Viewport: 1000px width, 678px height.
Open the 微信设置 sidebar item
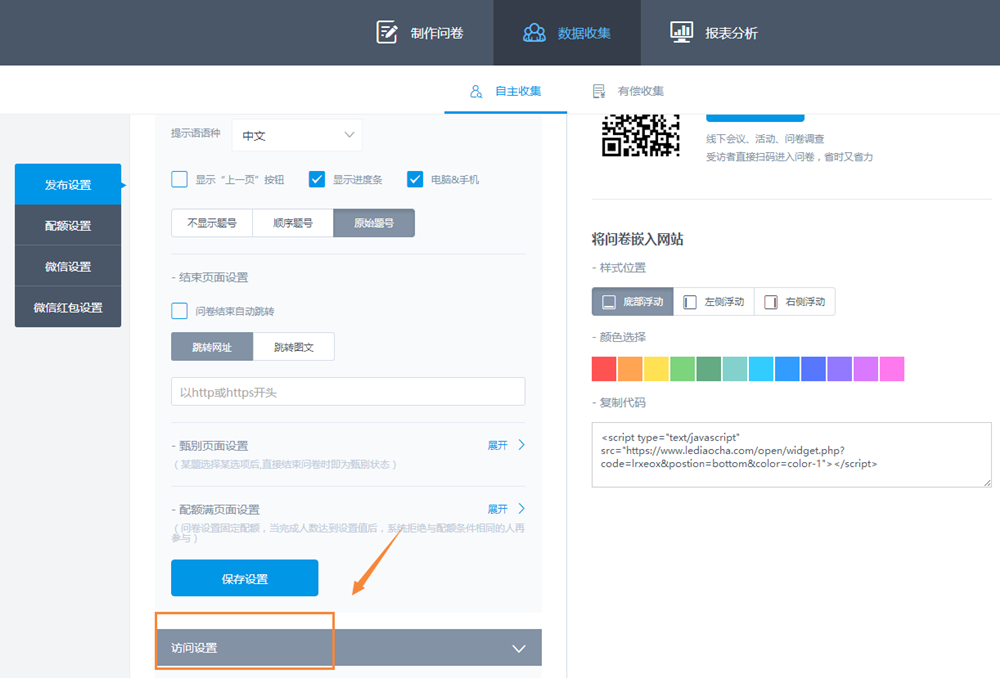[68, 266]
